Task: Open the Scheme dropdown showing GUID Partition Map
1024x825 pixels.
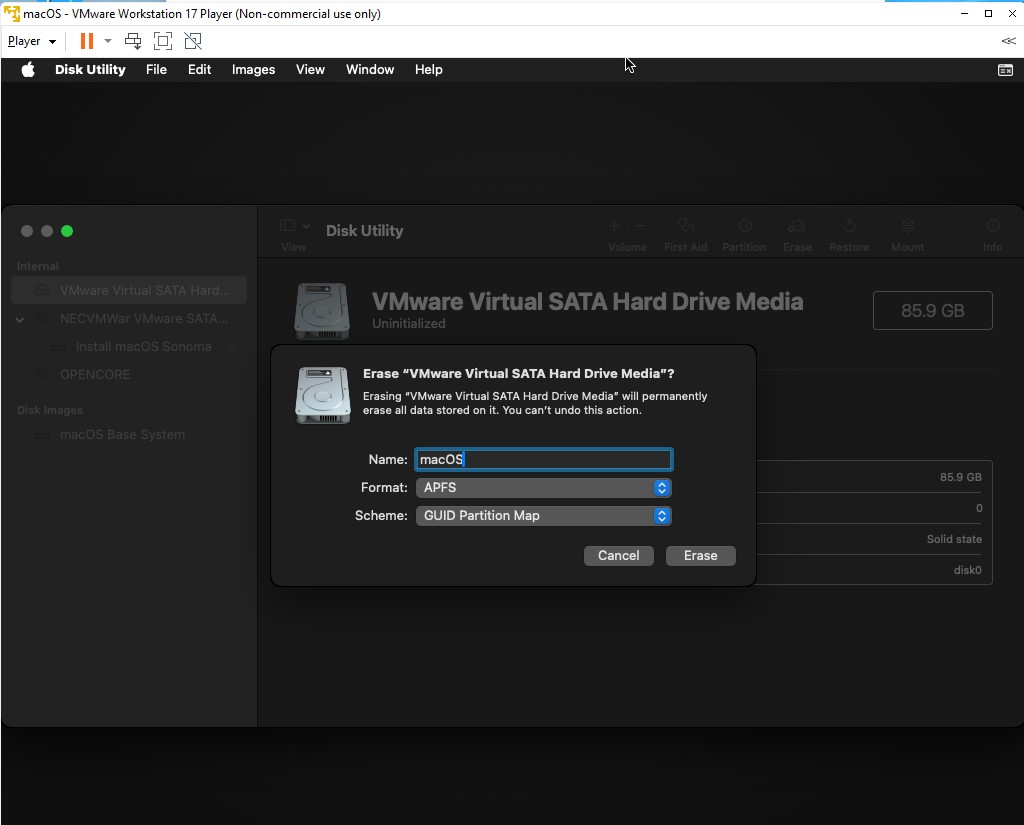Action: (543, 516)
